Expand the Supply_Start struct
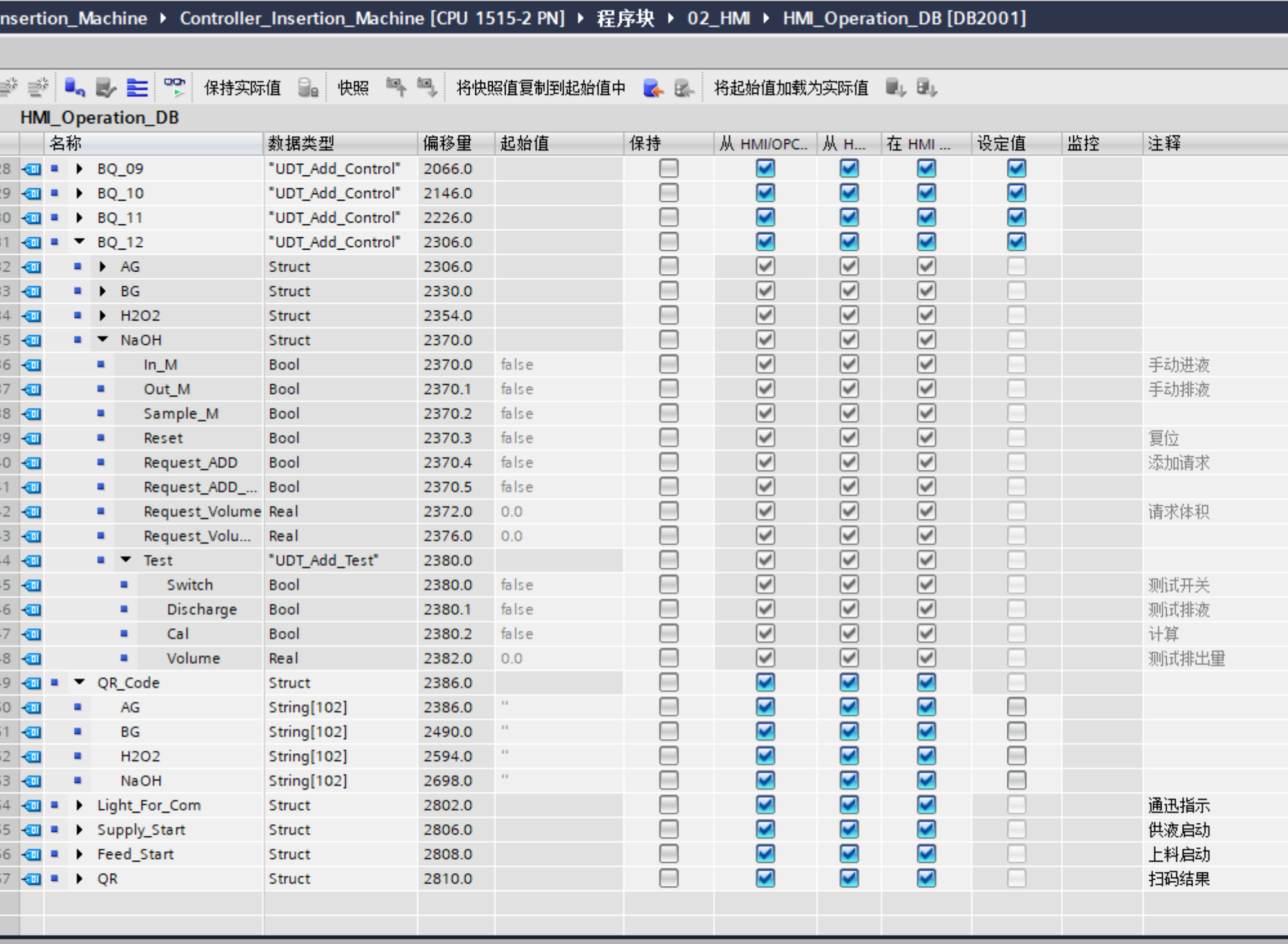The height and width of the screenshot is (944, 1288). click(79, 829)
